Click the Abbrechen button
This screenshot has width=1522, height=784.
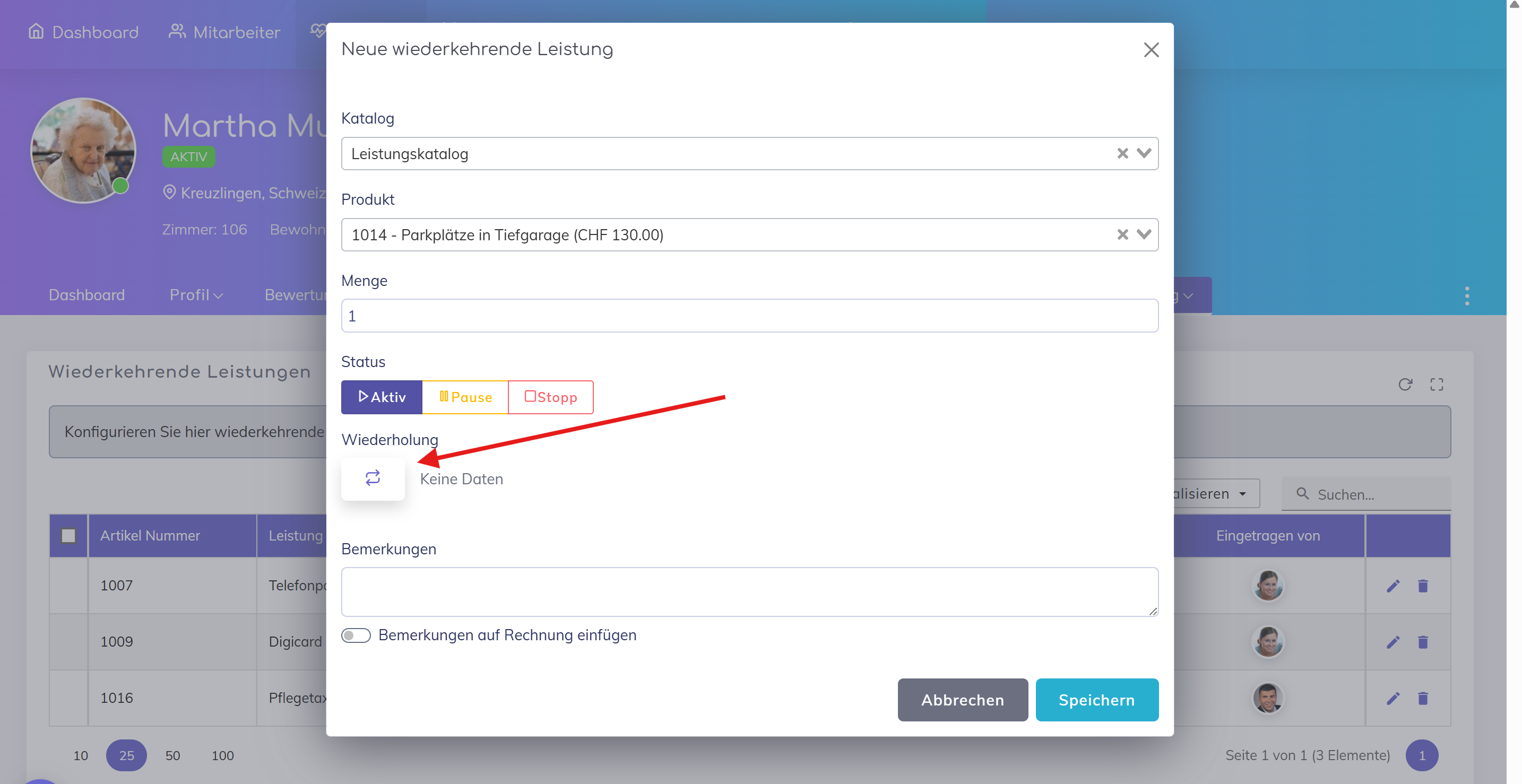[962, 700]
